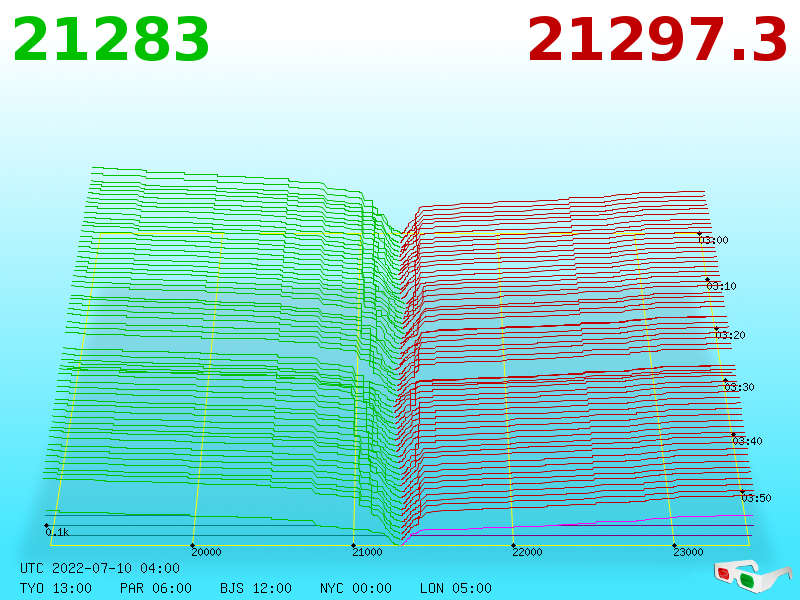Viewport: 800px width, 600px height.
Task: Click the TYO 13:00 clock
Action: click(56, 588)
